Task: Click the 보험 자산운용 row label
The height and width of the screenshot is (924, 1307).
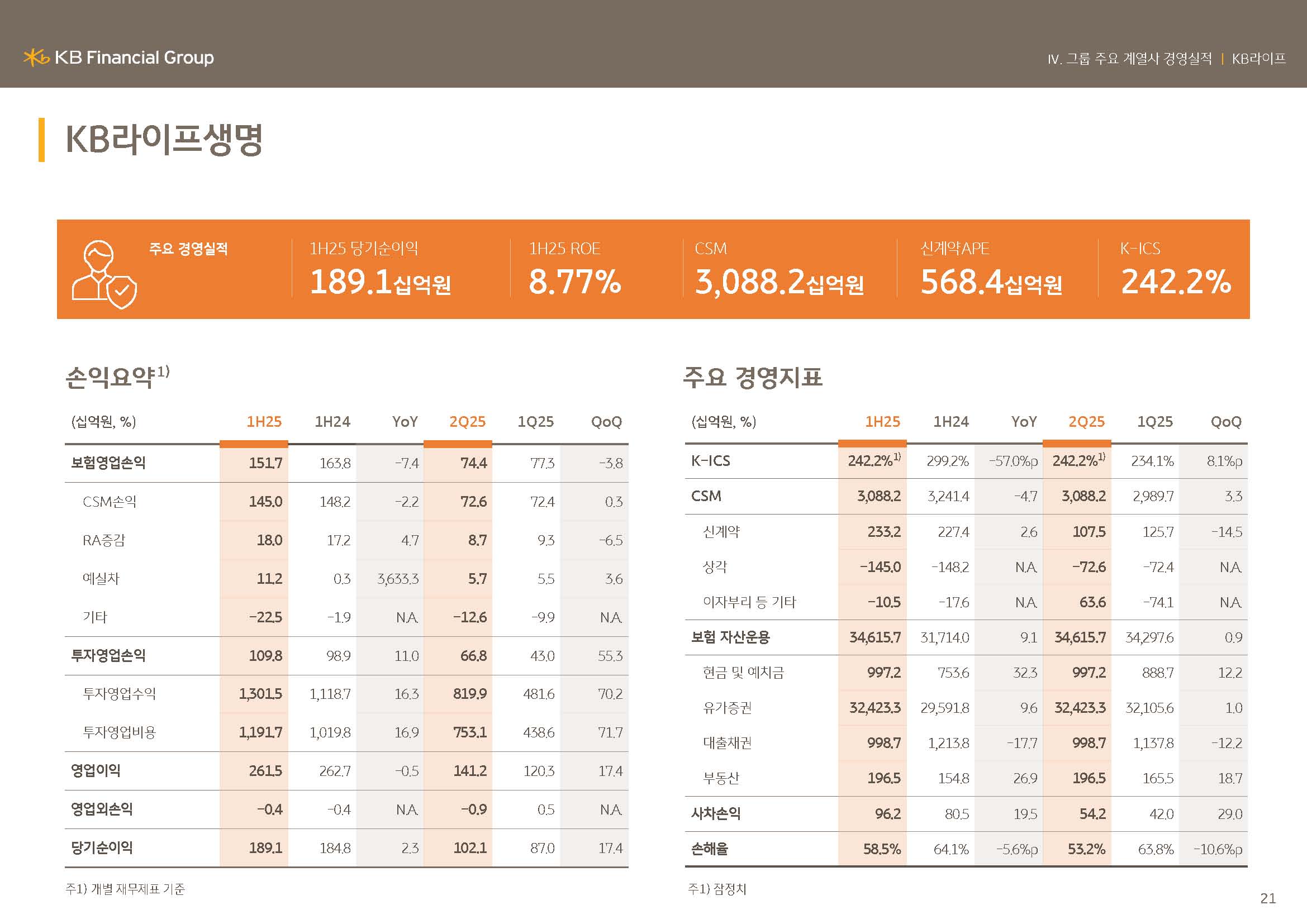Action: coord(730,637)
